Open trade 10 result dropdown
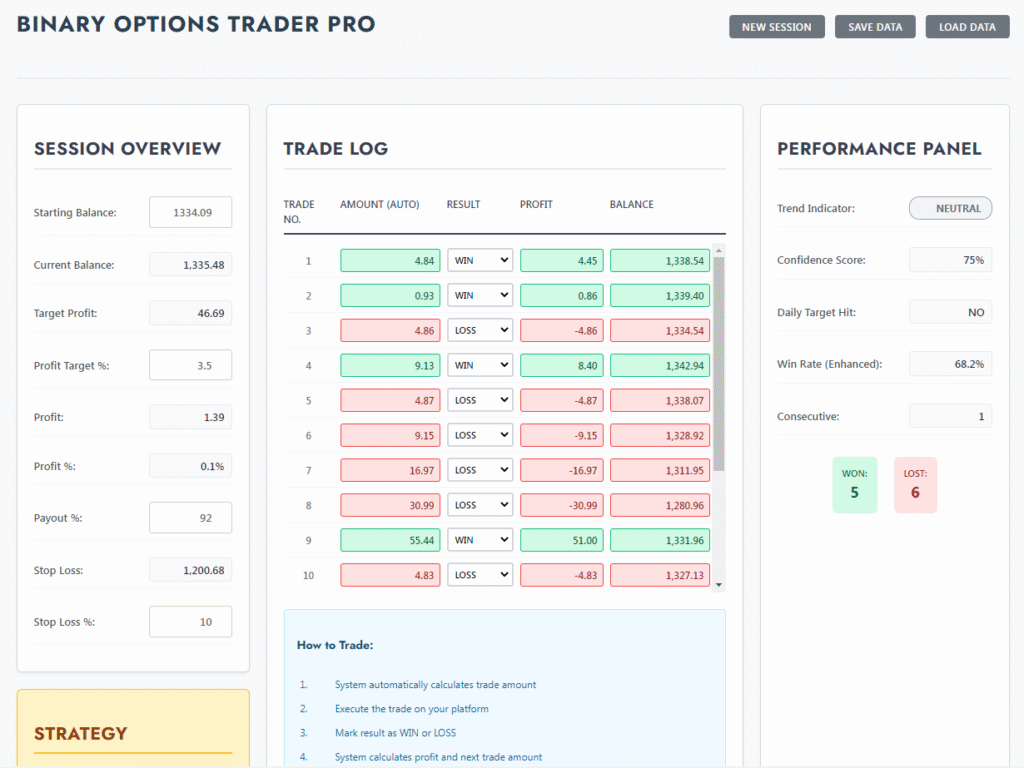Image resolution: width=1024 pixels, height=768 pixels. 480,575
